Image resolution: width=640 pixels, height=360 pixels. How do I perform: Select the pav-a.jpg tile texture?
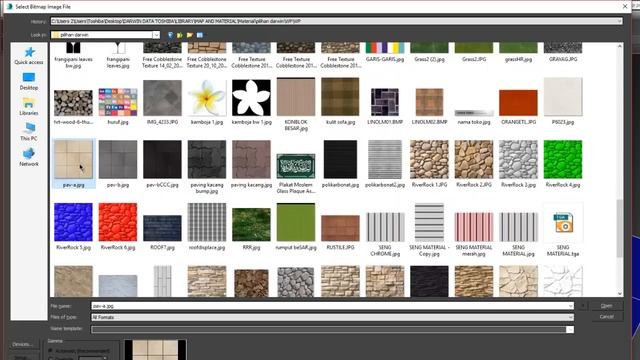[x=73, y=160]
